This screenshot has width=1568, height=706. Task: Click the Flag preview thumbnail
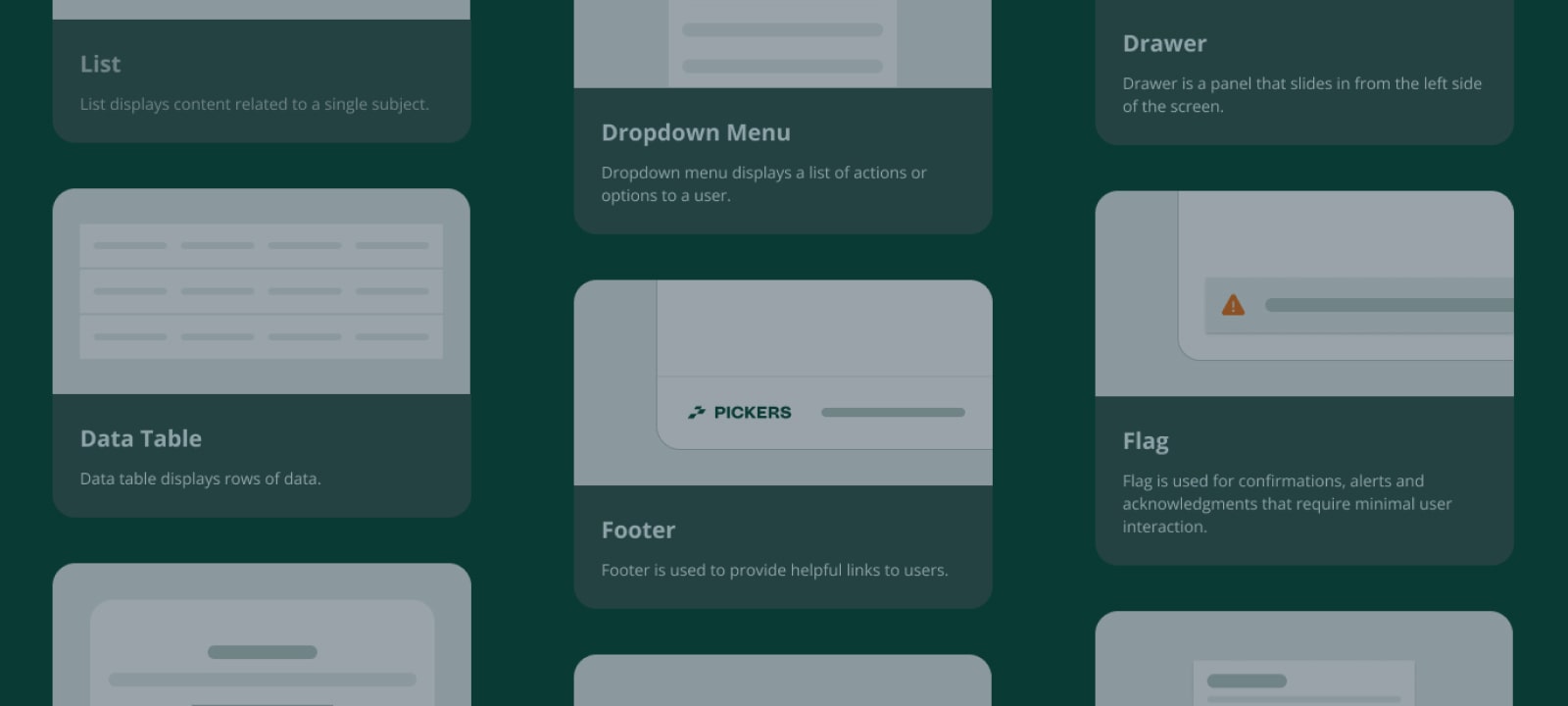pos(1304,294)
